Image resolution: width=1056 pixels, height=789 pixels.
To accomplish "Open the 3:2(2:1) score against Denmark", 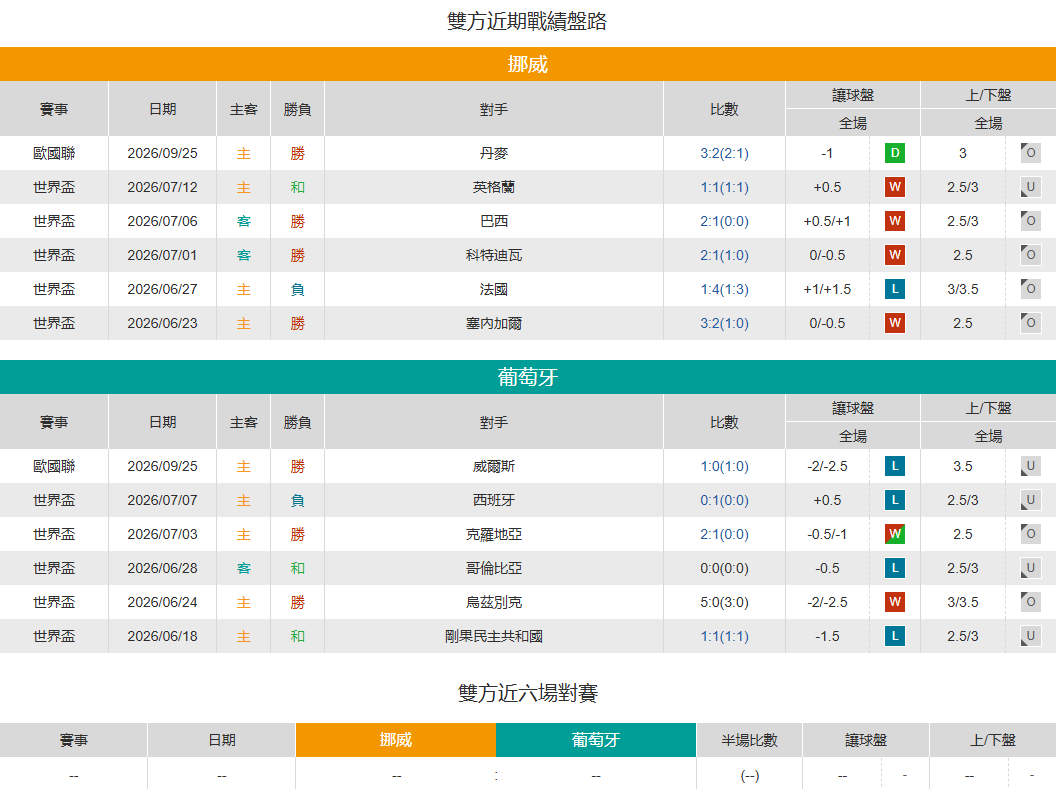I will pos(724,153).
